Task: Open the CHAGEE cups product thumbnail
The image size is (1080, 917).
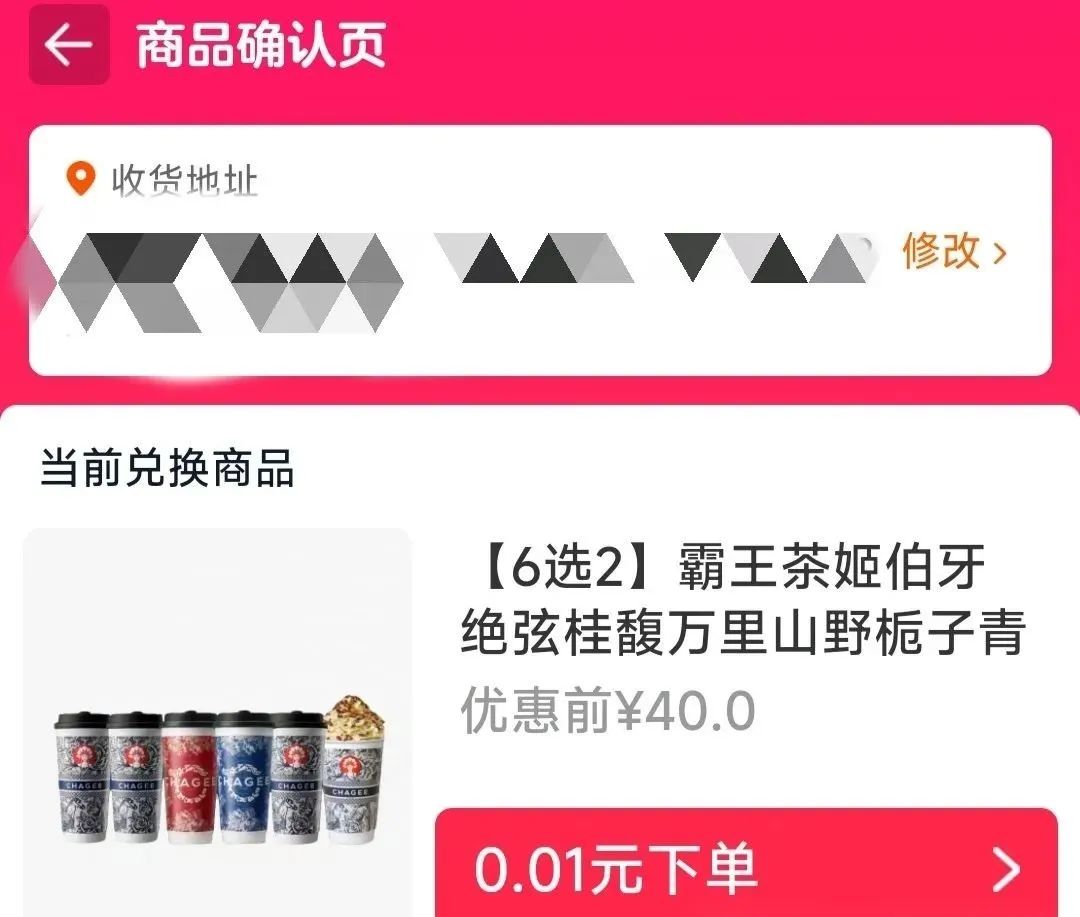Action: tap(218, 722)
